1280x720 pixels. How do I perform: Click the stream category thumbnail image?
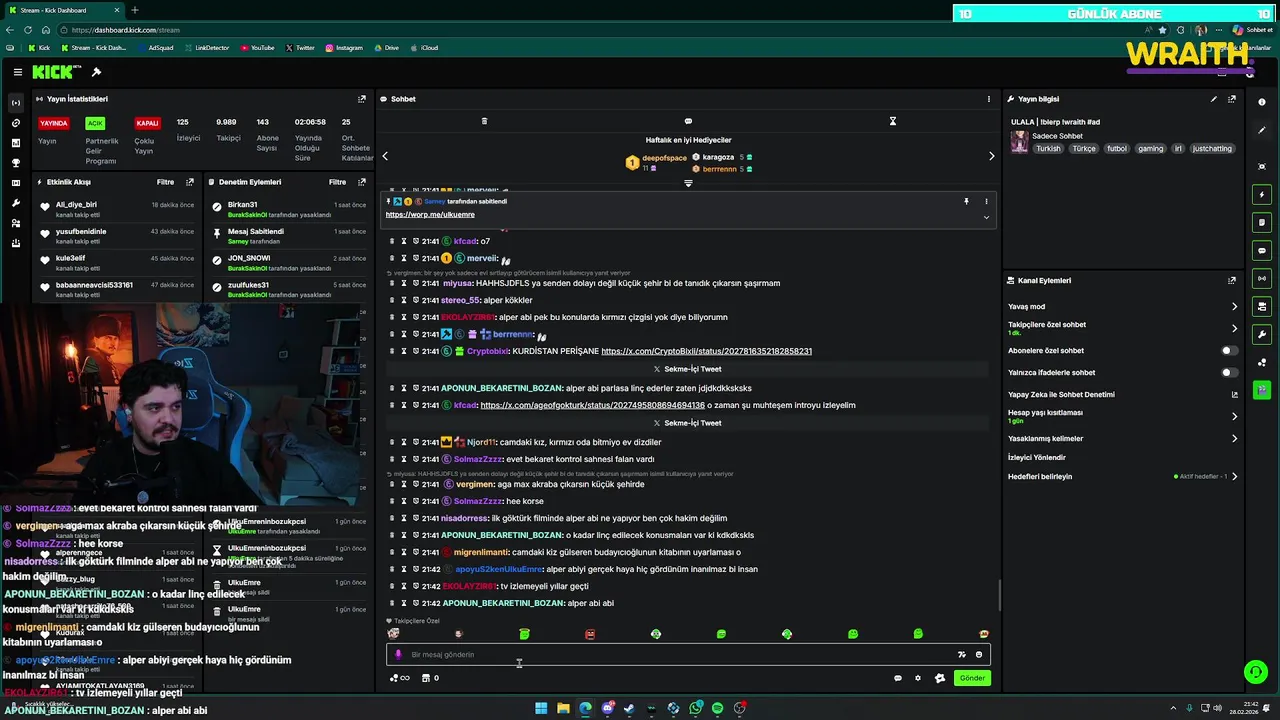[1019, 141]
